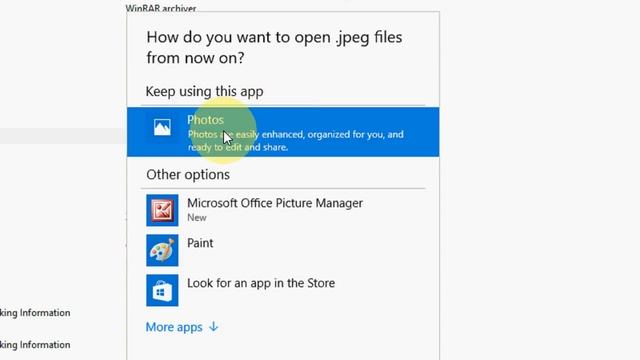Select Paint as the default app
Screen dimensions: 640x360
tap(283, 250)
